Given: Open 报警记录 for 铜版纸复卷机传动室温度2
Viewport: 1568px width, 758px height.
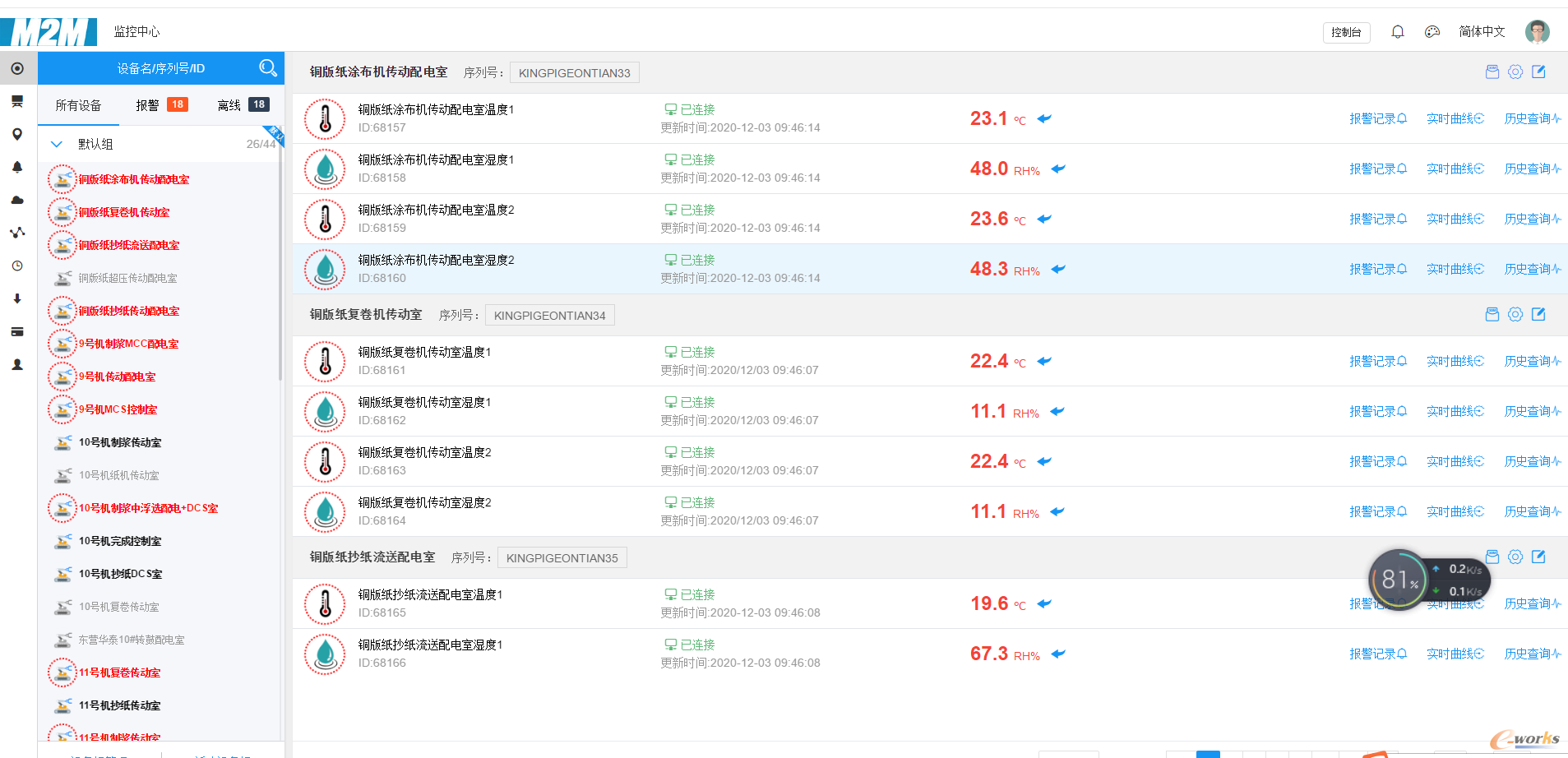Looking at the screenshot, I should [x=1378, y=461].
